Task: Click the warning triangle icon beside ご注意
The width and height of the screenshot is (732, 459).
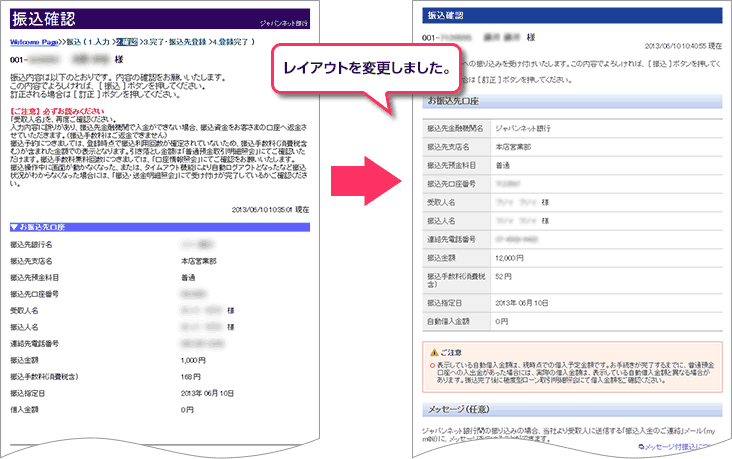Action: click(428, 352)
